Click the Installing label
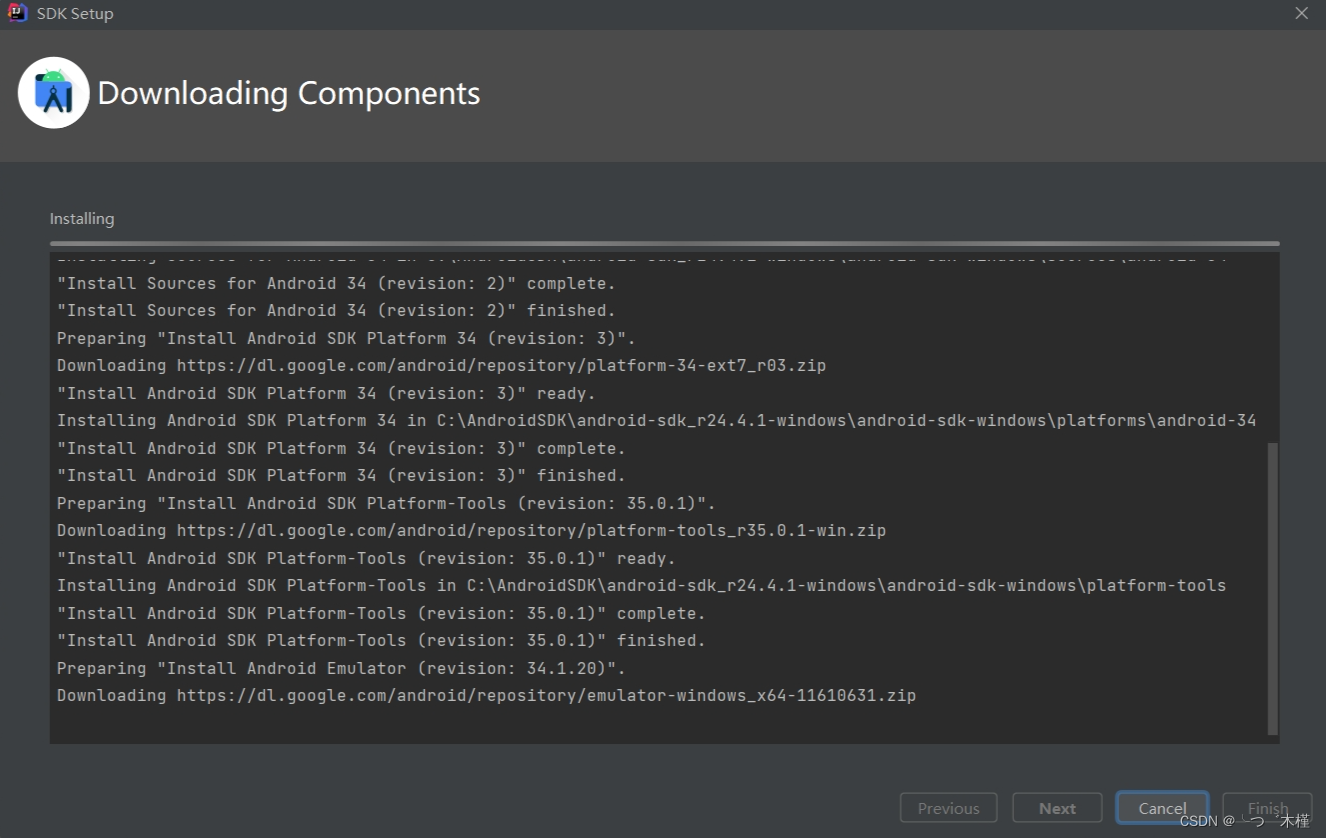The image size is (1326, 838). pyautogui.click(x=81, y=218)
